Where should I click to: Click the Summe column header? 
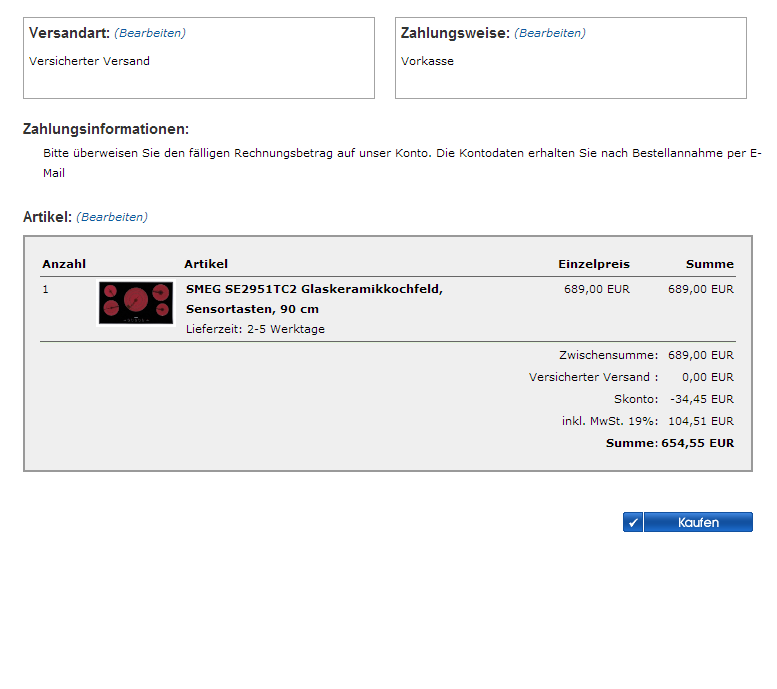(x=709, y=264)
